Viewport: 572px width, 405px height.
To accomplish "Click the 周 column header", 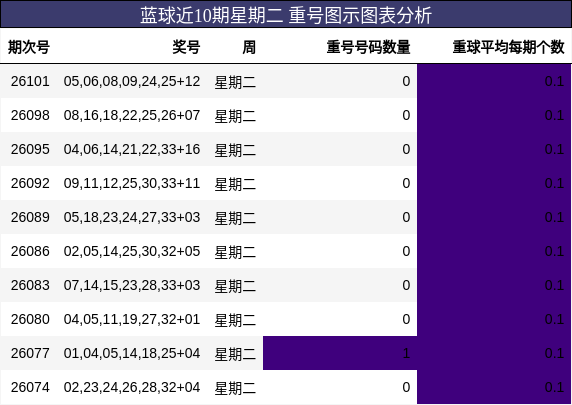I will pos(249,47).
